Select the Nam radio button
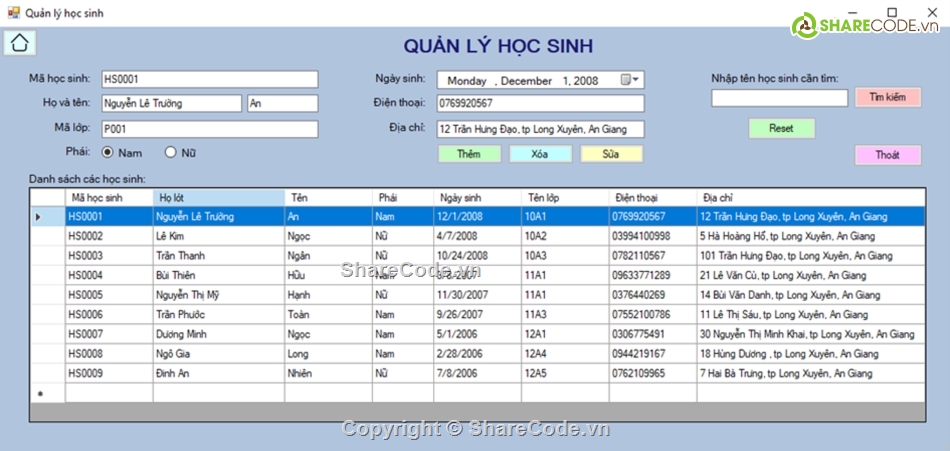This screenshot has height=451, width=950. (x=108, y=153)
